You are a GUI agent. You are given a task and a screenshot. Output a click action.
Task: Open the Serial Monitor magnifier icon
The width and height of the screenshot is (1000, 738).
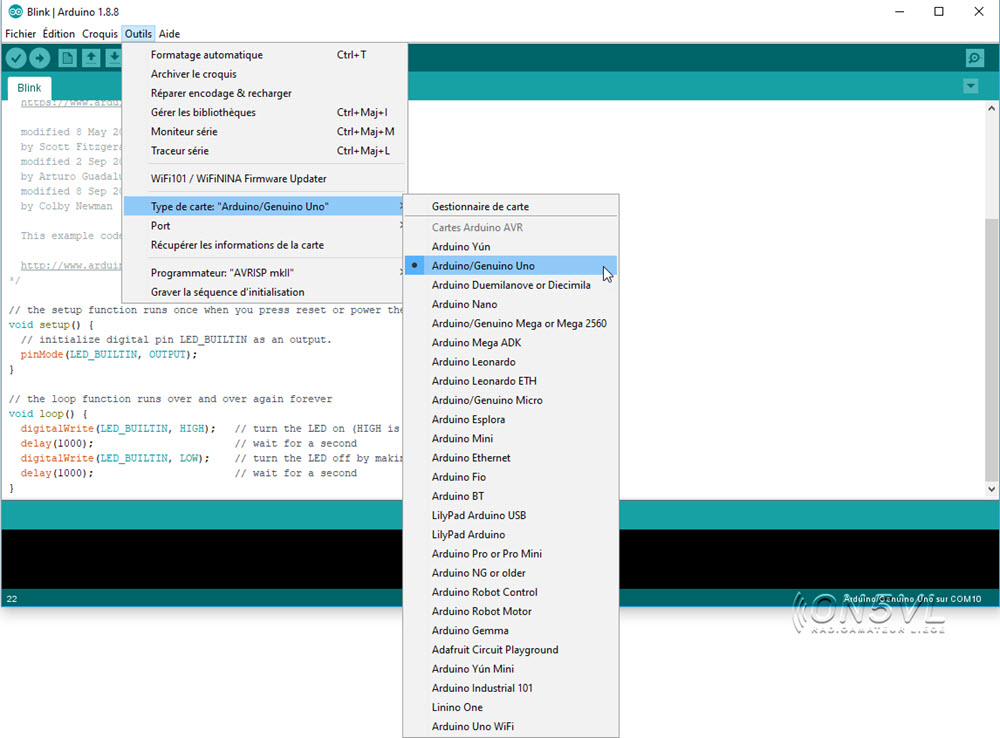pyautogui.click(x=974, y=58)
